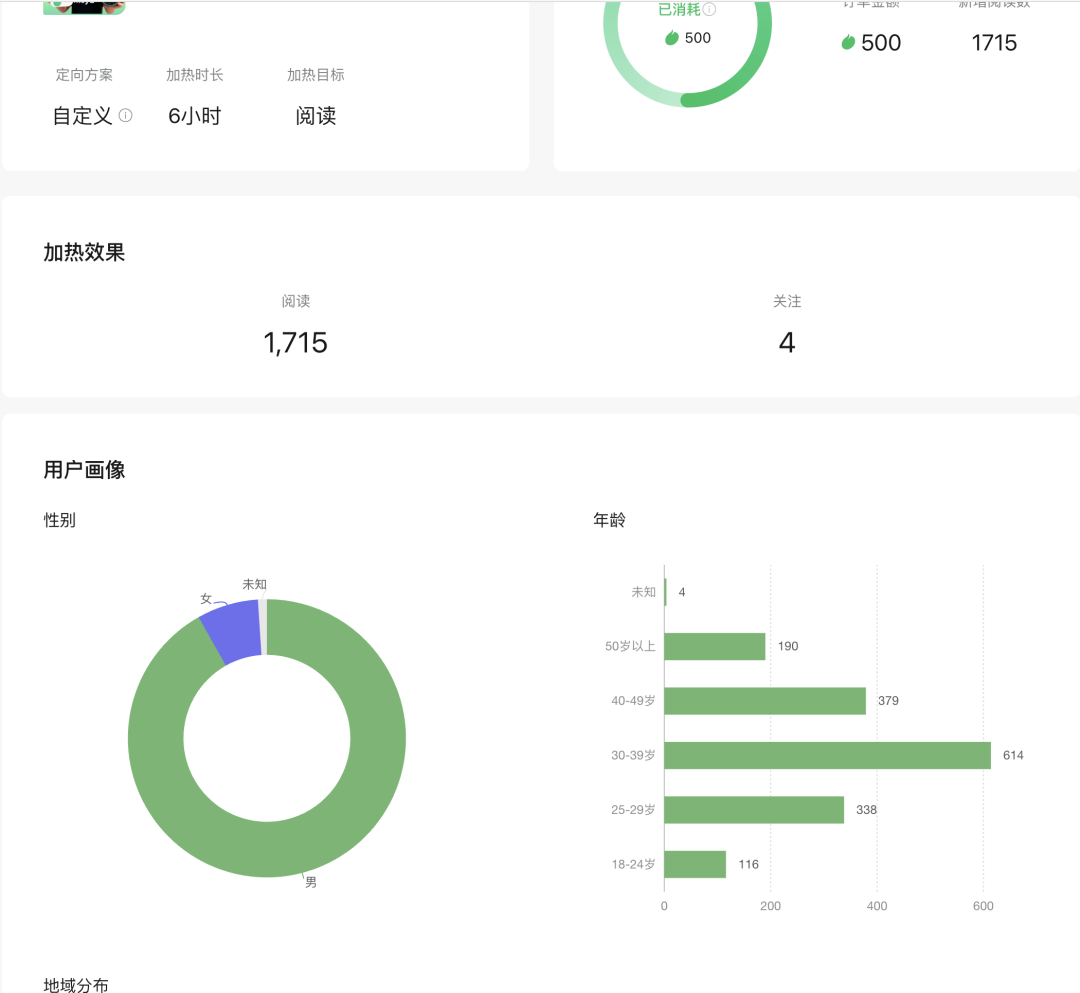
Task: Click the 50岁以上 axis label
Action: click(630, 647)
